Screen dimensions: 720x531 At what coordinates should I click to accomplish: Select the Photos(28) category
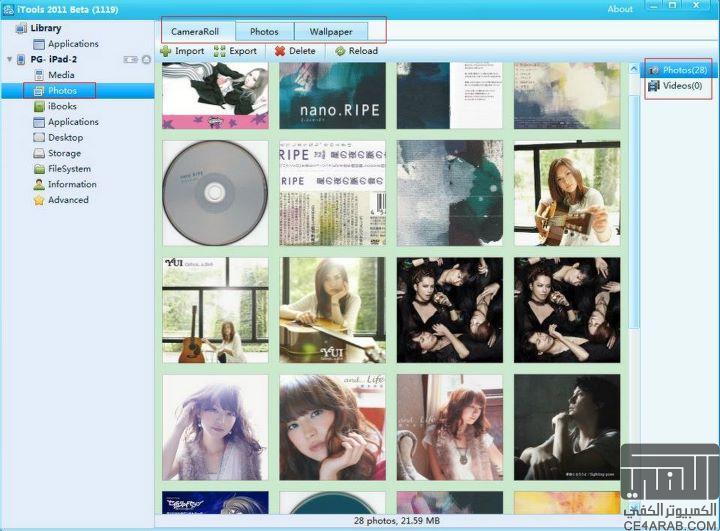678,70
